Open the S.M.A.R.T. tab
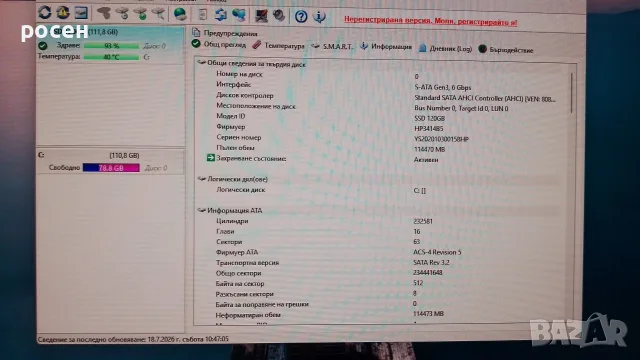This screenshot has height=360, width=640. click(332, 47)
